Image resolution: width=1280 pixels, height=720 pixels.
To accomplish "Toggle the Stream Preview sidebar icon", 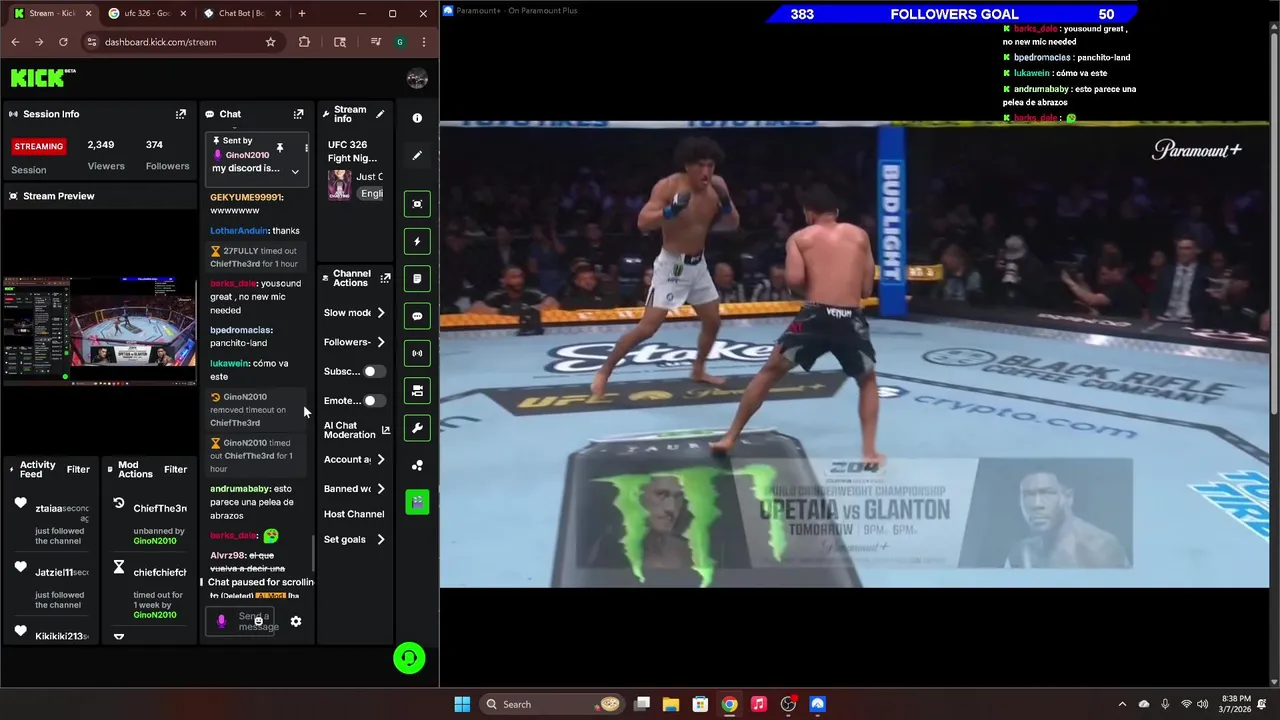I will point(417,204).
